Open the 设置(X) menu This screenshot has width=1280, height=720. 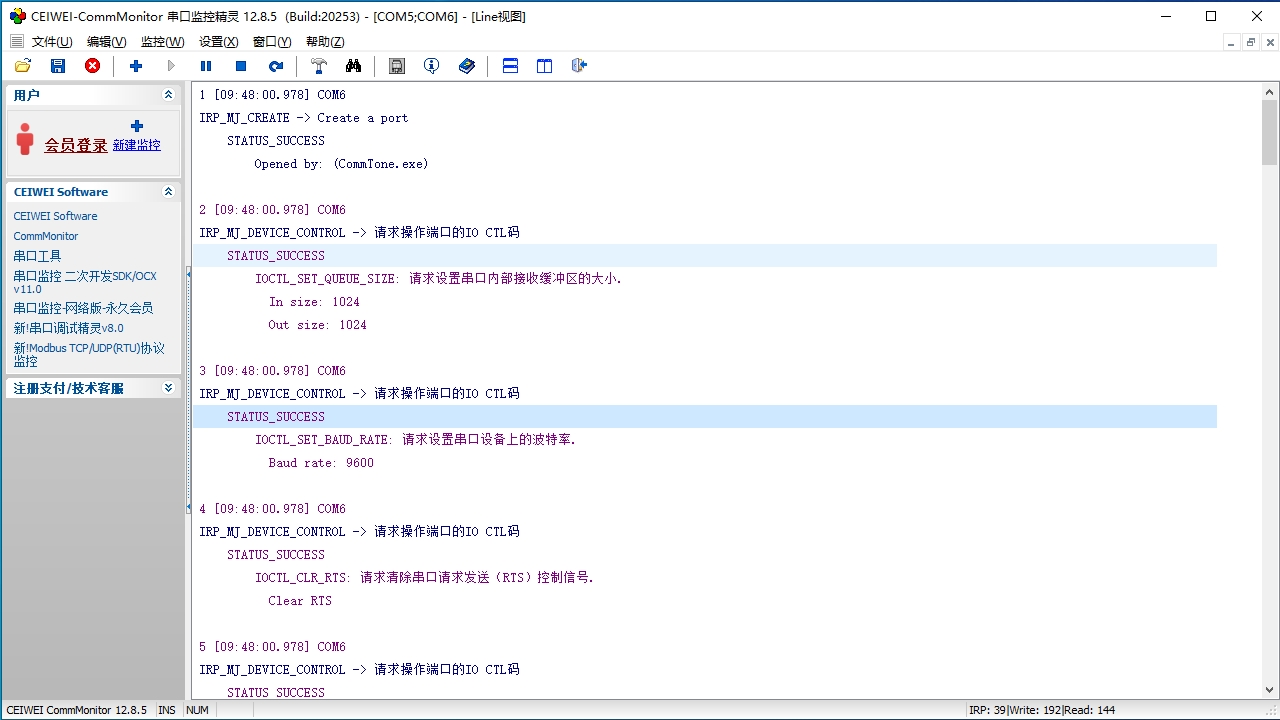tap(219, 41)
